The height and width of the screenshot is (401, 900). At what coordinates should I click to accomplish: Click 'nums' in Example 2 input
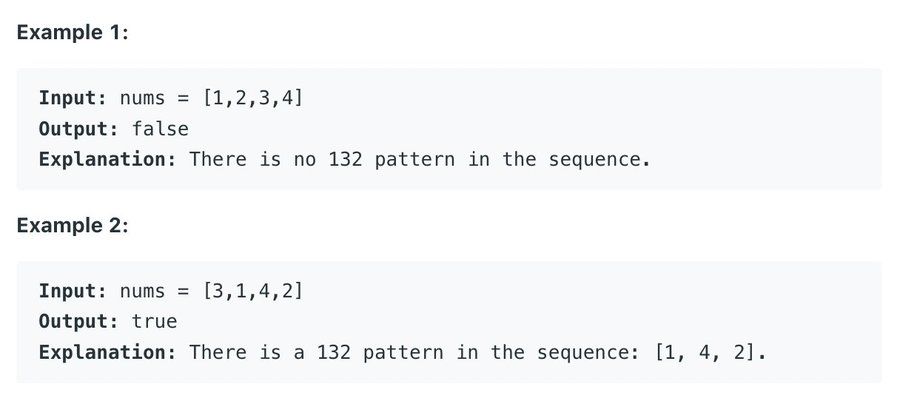pos(142,291)
